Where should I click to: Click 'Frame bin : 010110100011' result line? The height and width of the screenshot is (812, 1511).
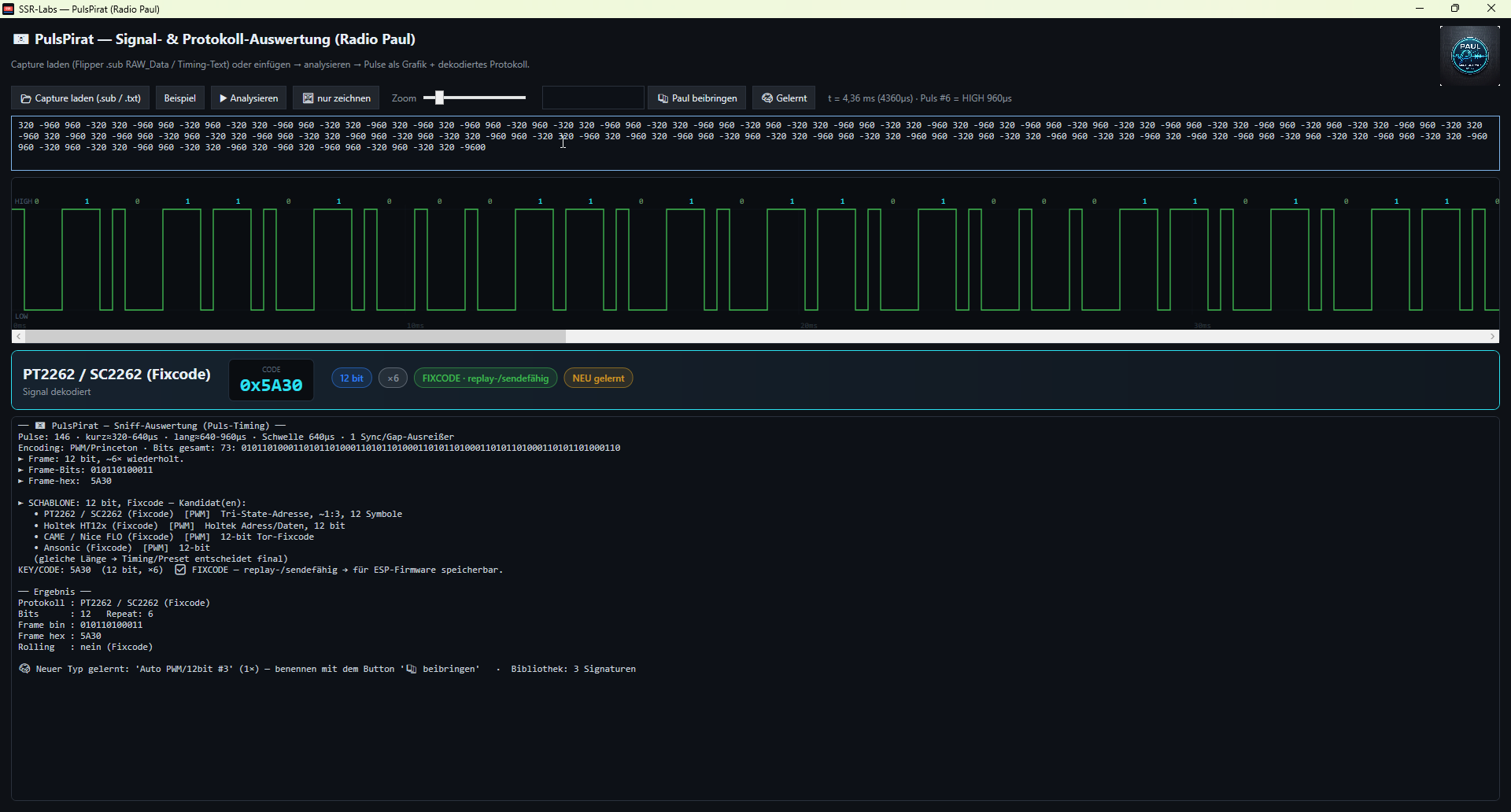click(80, 625)
